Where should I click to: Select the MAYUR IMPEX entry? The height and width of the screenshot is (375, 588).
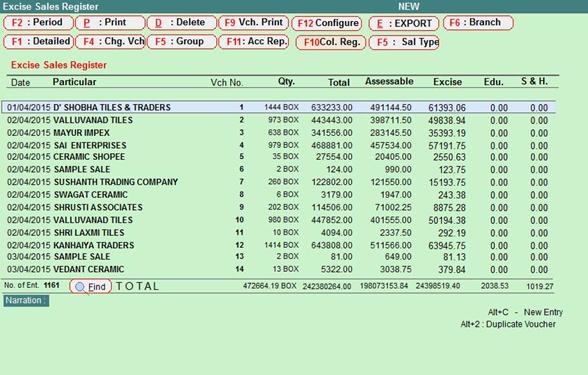[279, 133]
